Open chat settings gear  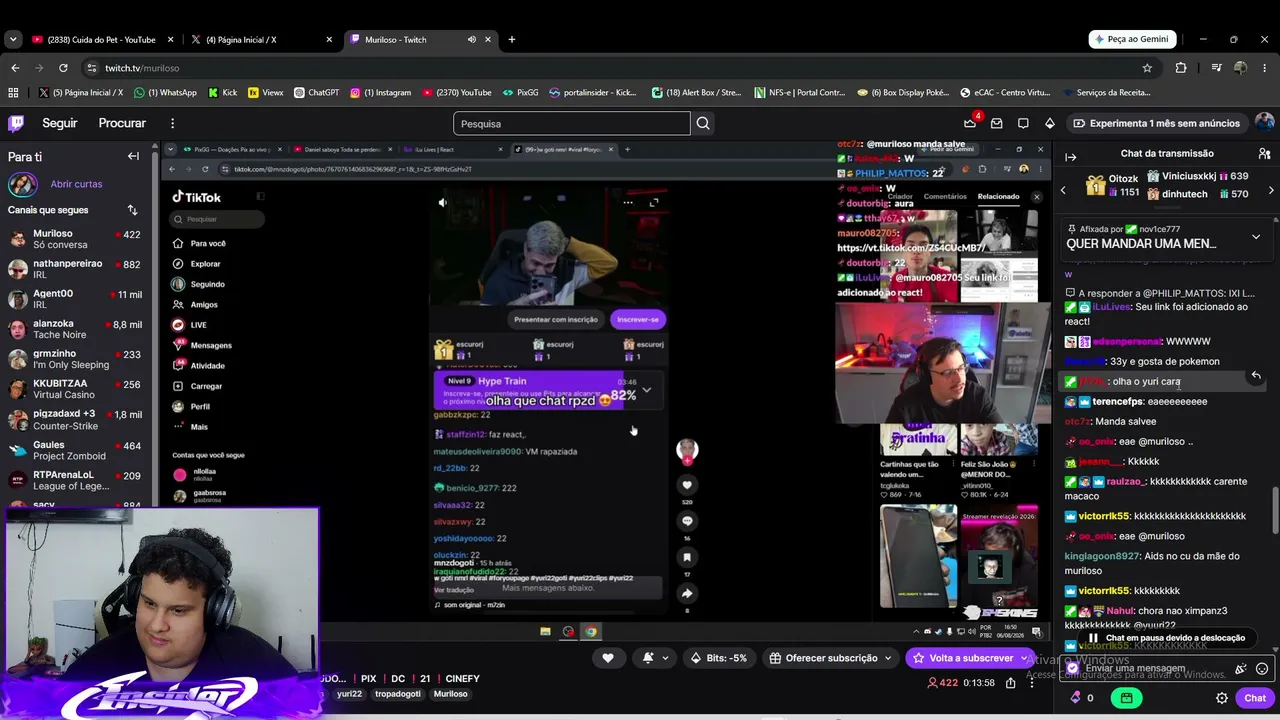(1221, 698)
